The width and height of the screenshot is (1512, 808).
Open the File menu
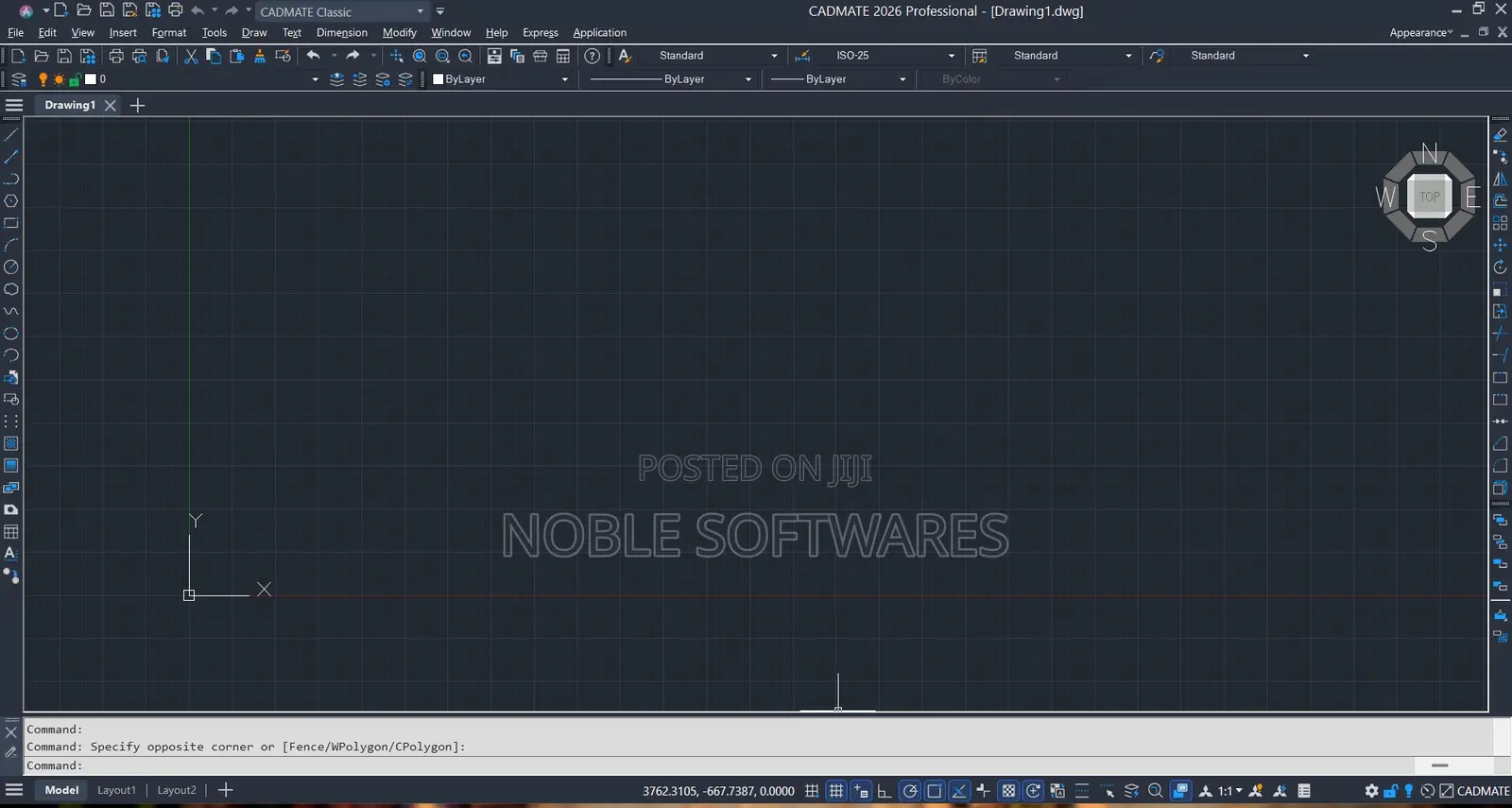(x=15, y=32)
